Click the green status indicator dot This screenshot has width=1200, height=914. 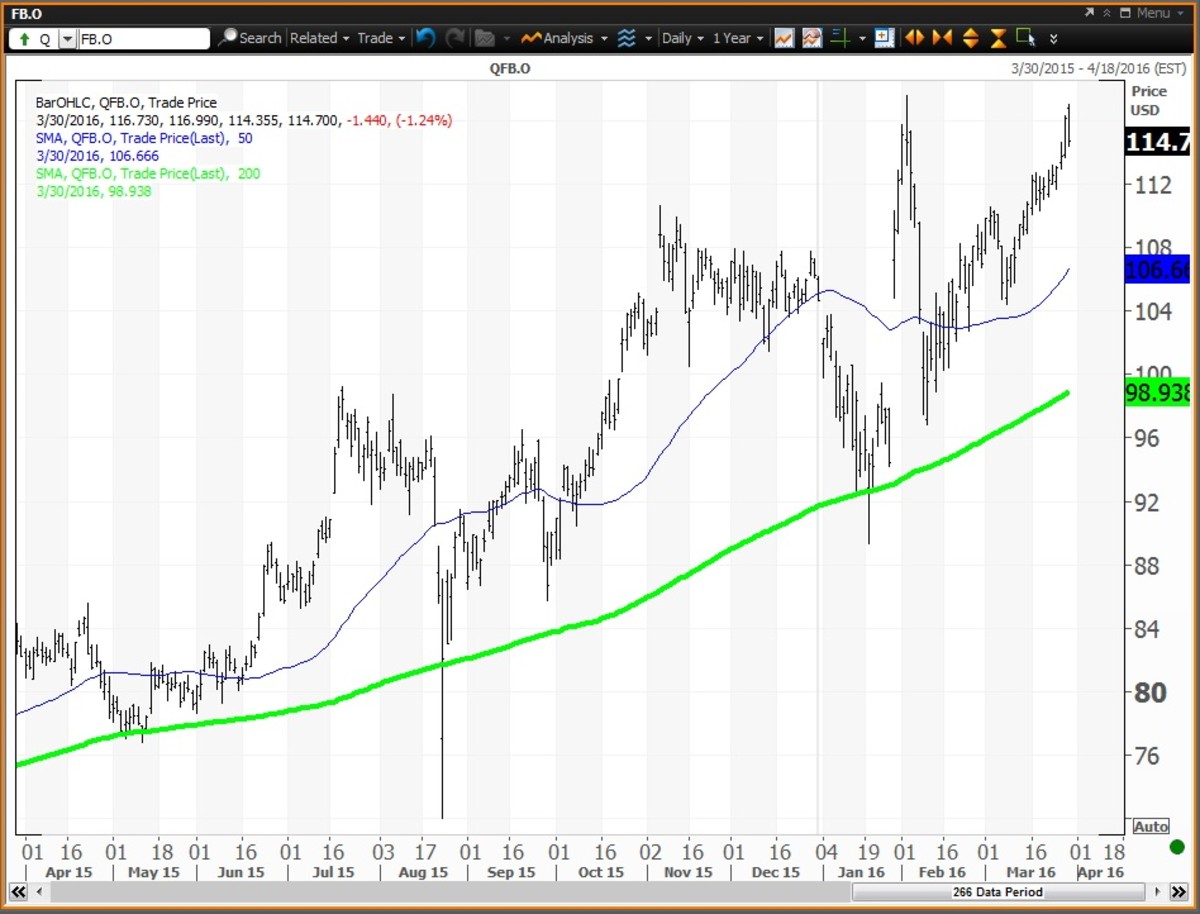tap(1176, 848)
